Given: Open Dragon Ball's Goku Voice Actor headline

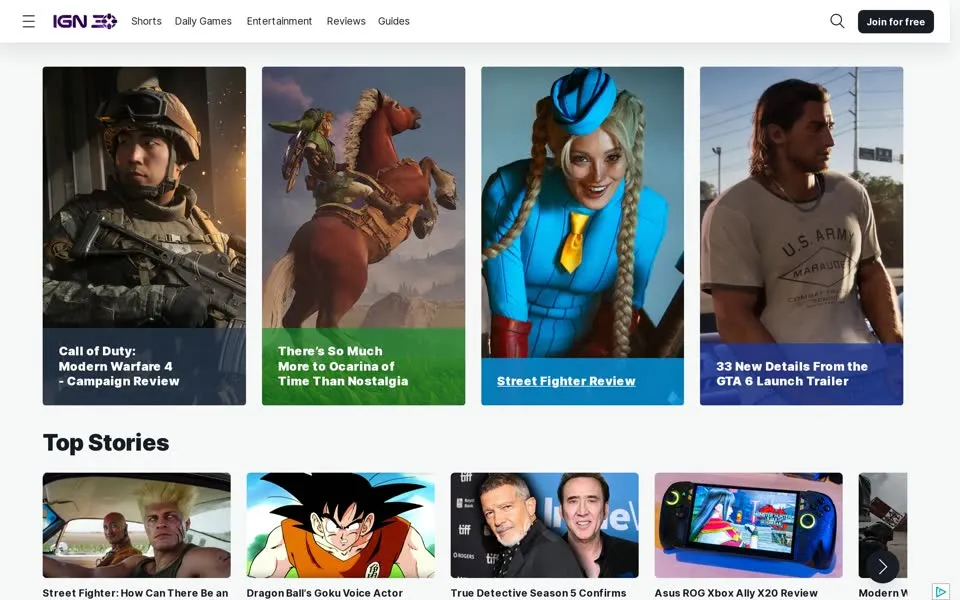Looking at the screenshot, I should coord(324,593).
